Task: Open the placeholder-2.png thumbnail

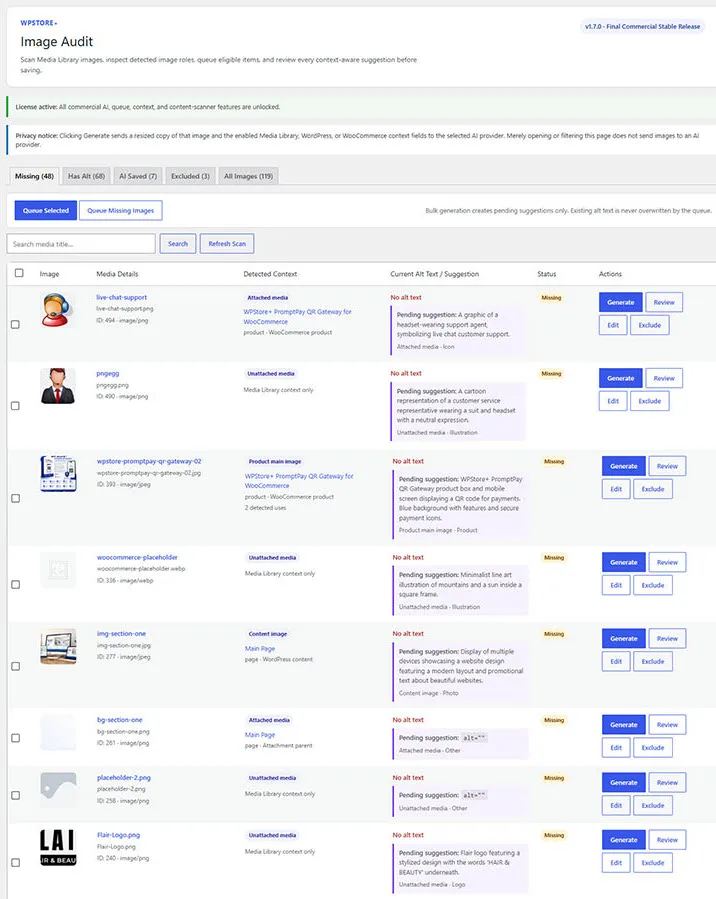Action: [x=58, y=790]
